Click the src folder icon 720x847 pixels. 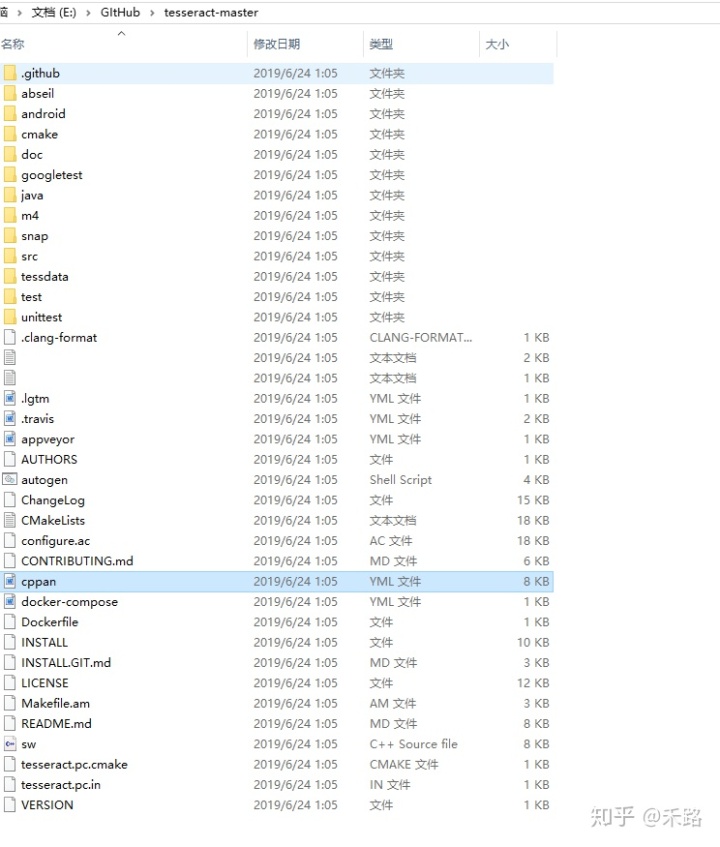coord(10,256)
